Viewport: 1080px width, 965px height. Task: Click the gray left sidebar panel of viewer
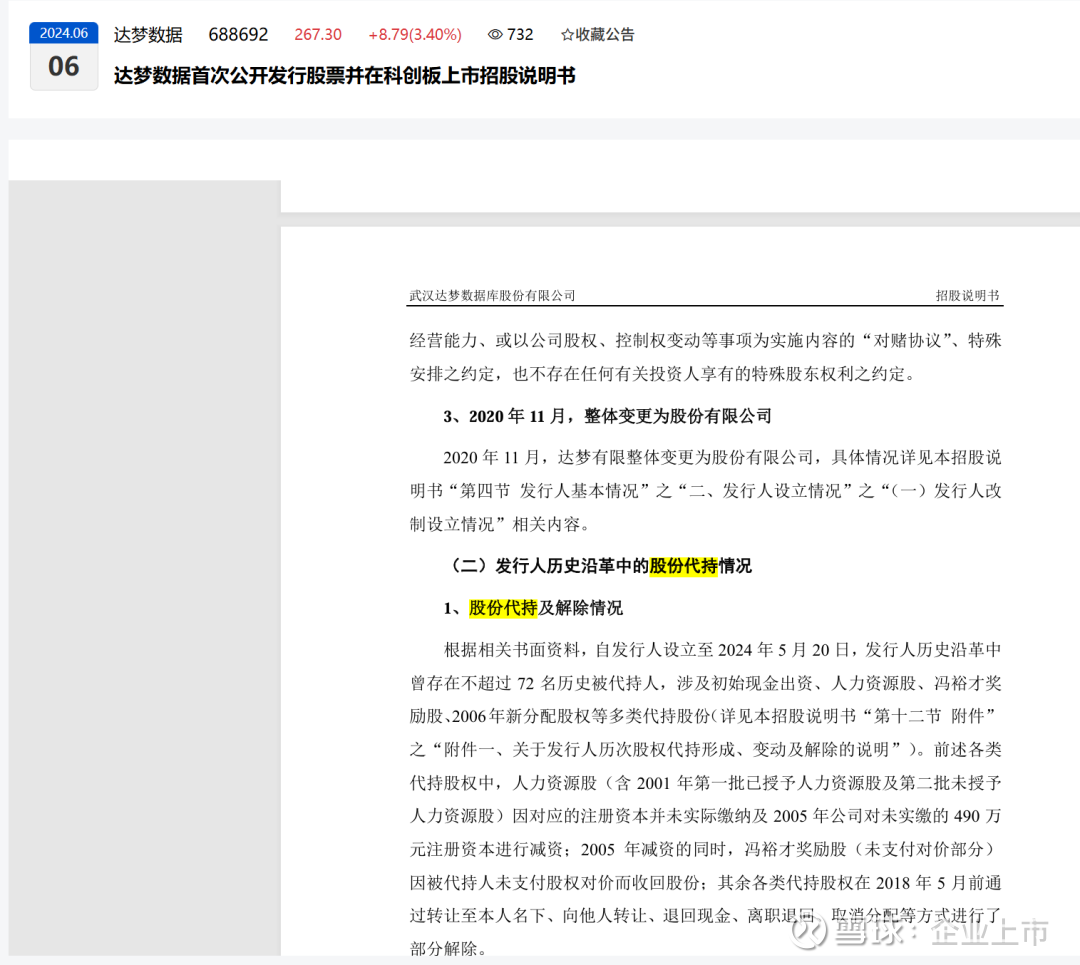145,568
